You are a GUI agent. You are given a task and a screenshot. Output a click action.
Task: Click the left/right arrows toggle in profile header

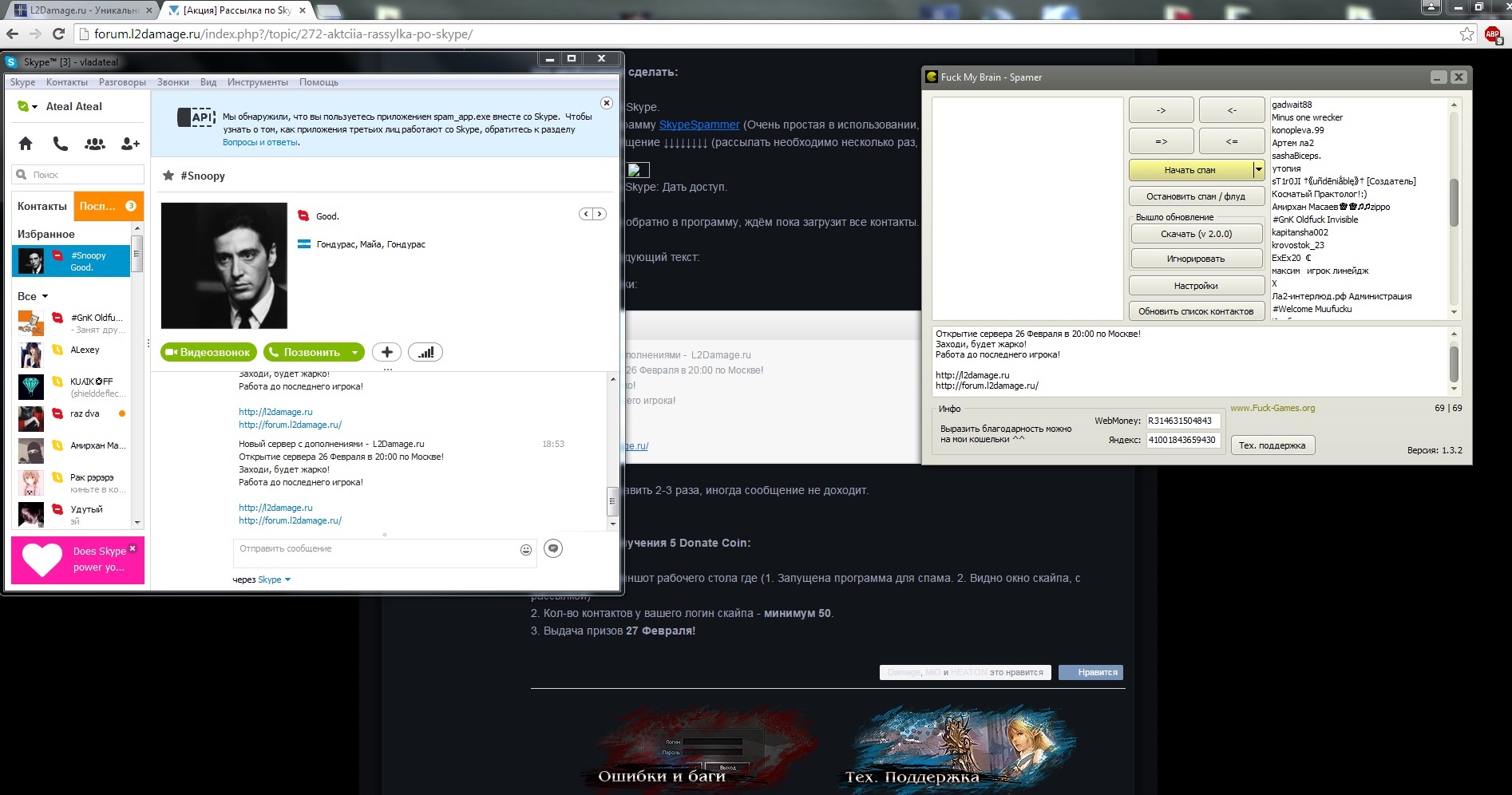[x=592, y=214]
